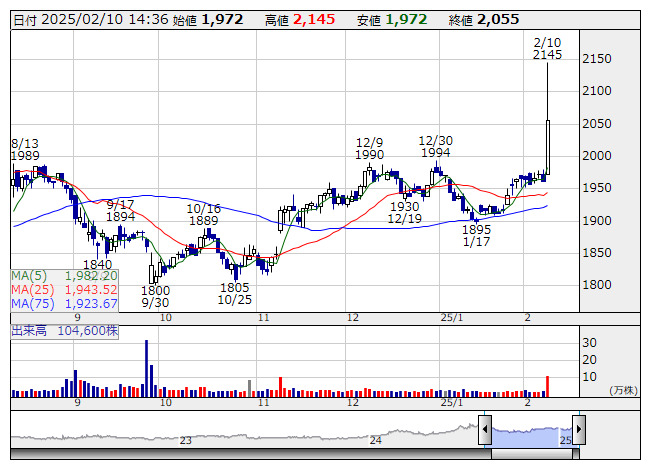
Task: Click the tall white candlestick on 2/10
Action: (x=548, y=147)
